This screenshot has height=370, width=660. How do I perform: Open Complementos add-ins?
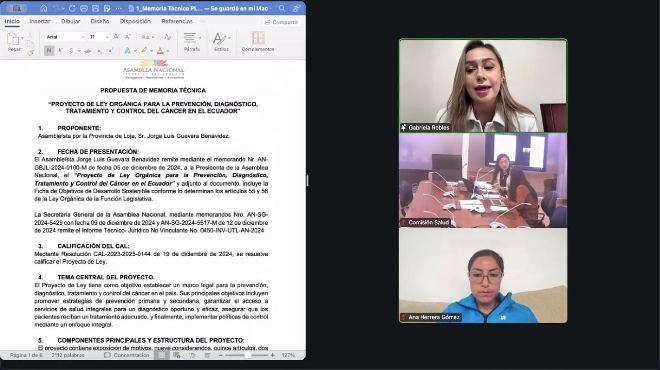258,42
